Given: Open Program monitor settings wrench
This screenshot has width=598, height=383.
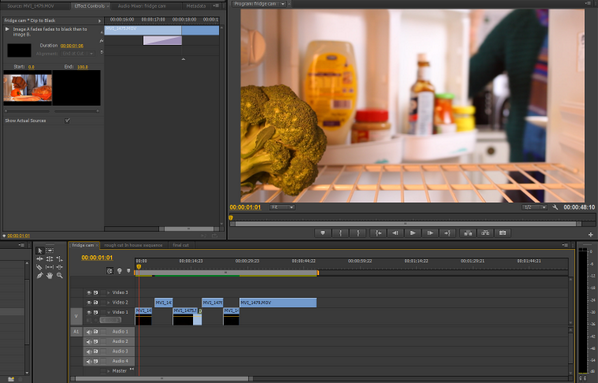Looking at the screenshot, I should click(x=555, y=208).
